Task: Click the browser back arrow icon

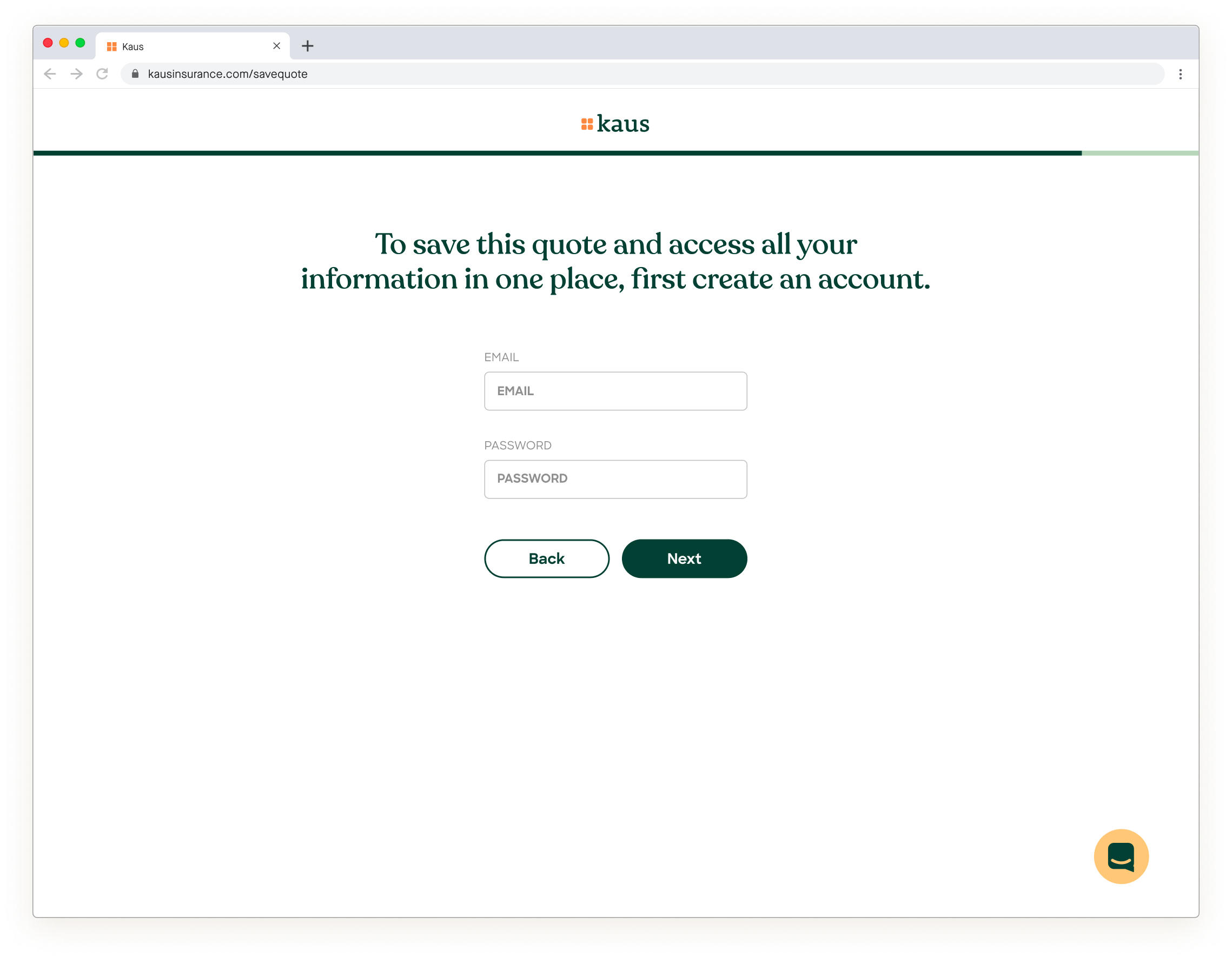Action: point(50,74)
